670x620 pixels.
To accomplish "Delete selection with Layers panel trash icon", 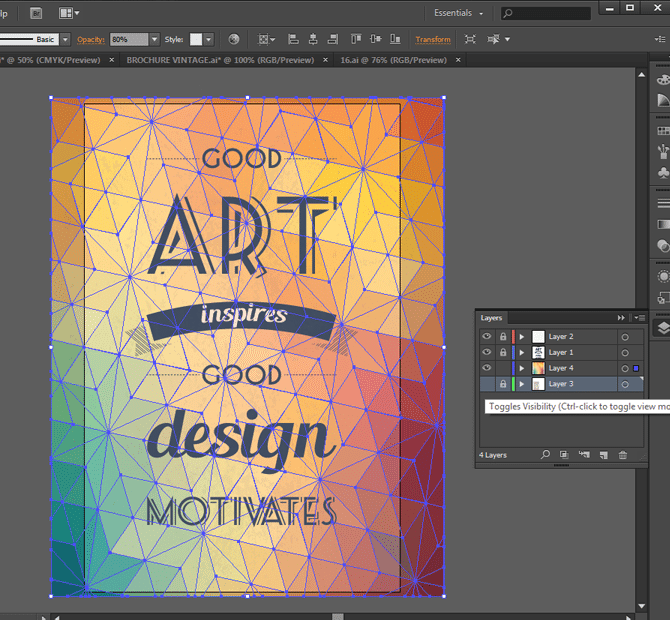I will [x=623, y=455].
